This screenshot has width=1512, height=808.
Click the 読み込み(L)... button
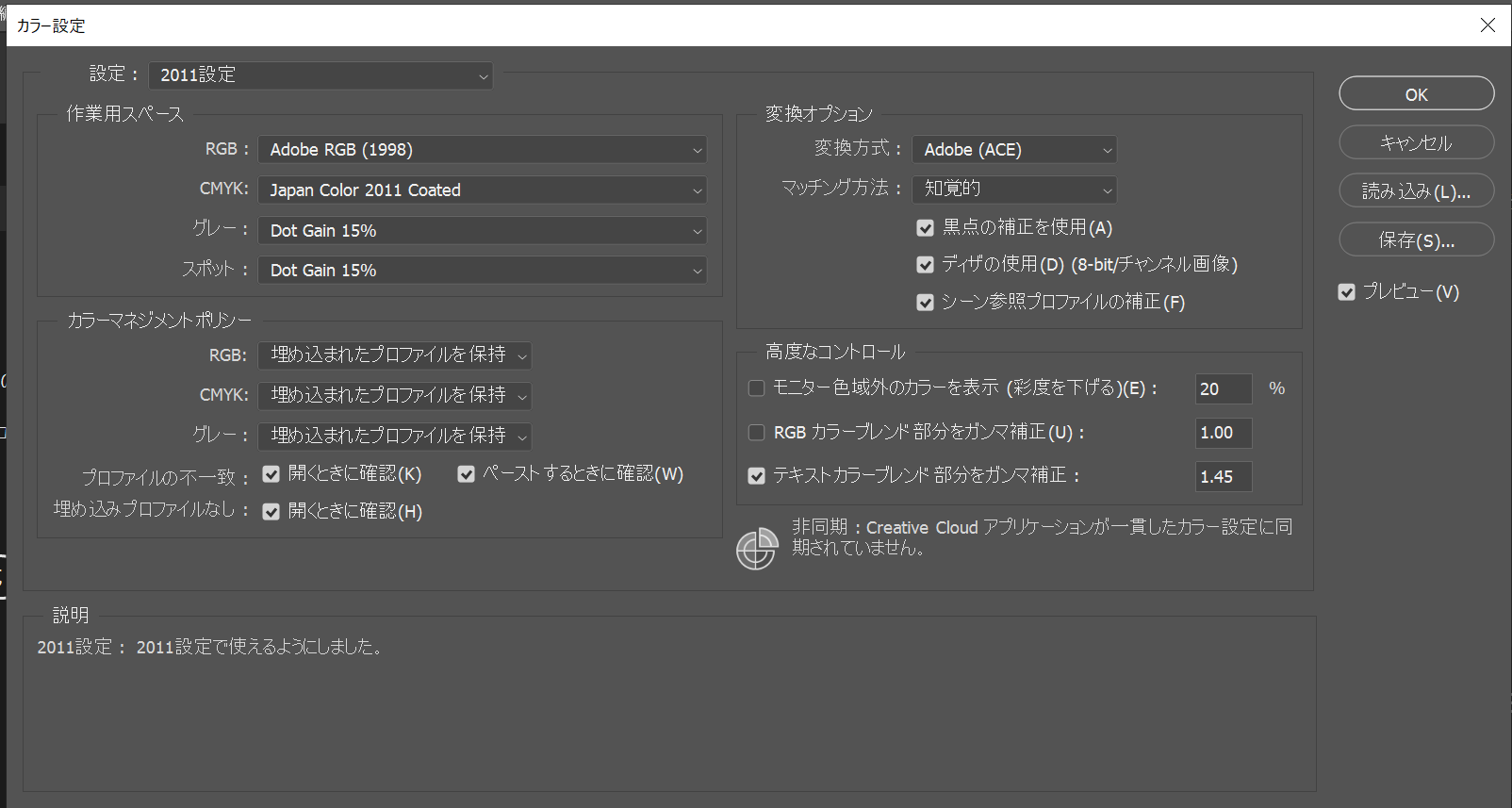1417,191
